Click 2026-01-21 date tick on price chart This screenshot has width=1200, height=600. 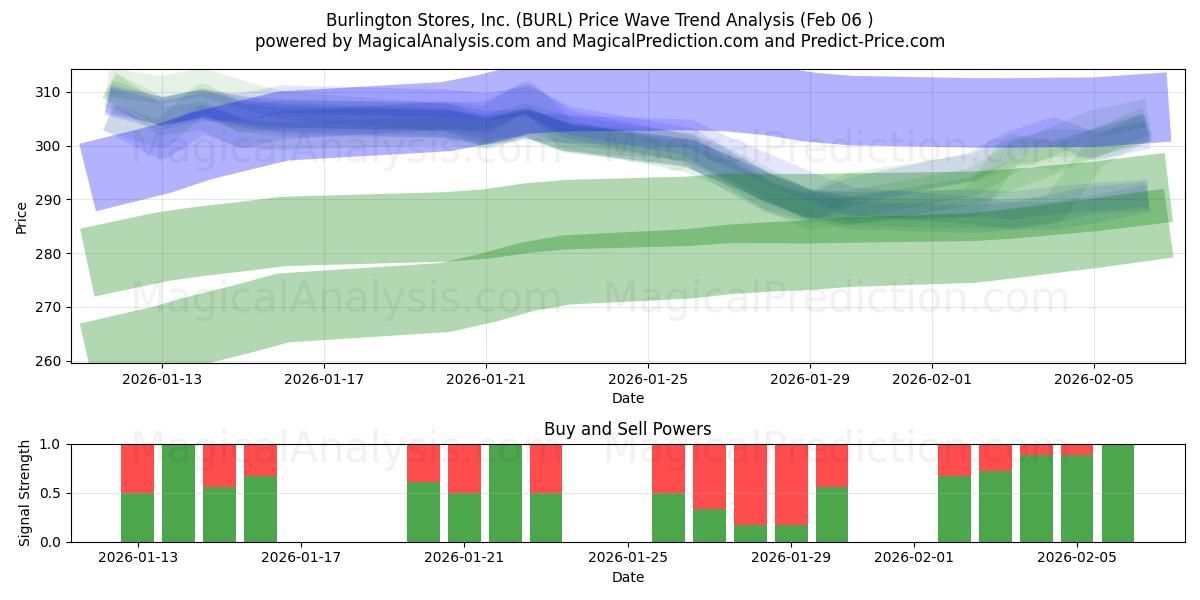(486, 379)
